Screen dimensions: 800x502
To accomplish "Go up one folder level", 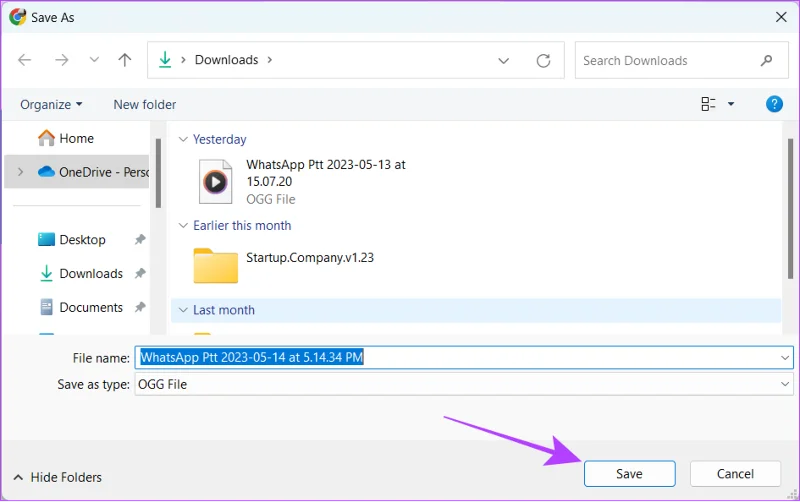I will pyautogui.click(x=124, y=60).
